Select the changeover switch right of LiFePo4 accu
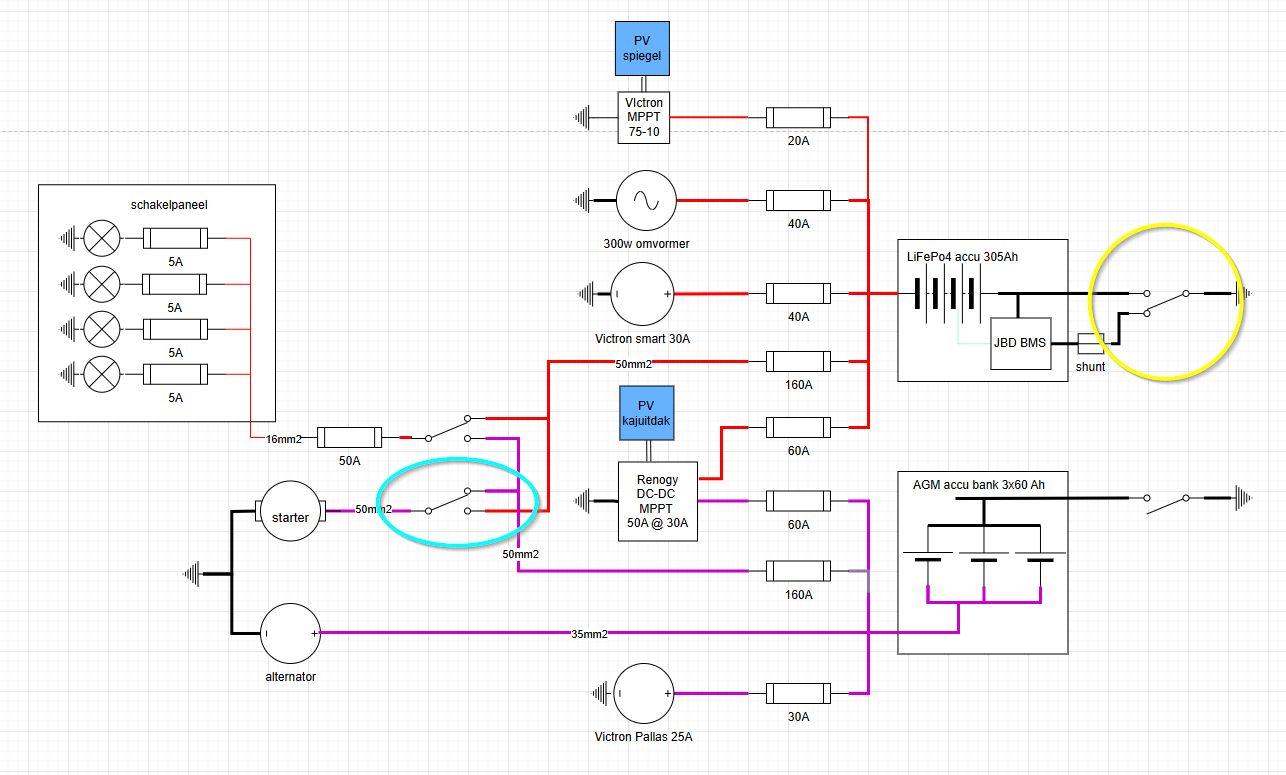 (x=1167, y=301)
